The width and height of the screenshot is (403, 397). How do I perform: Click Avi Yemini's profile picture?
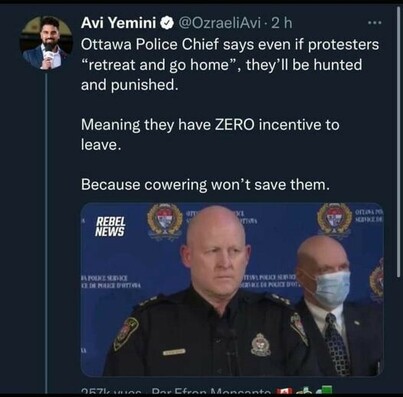46,43
